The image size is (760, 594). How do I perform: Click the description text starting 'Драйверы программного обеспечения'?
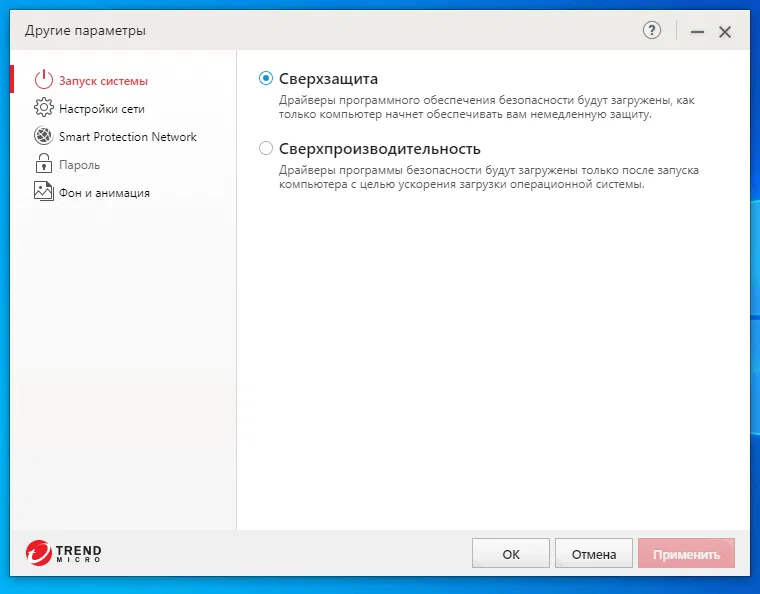tap(487, 107)
